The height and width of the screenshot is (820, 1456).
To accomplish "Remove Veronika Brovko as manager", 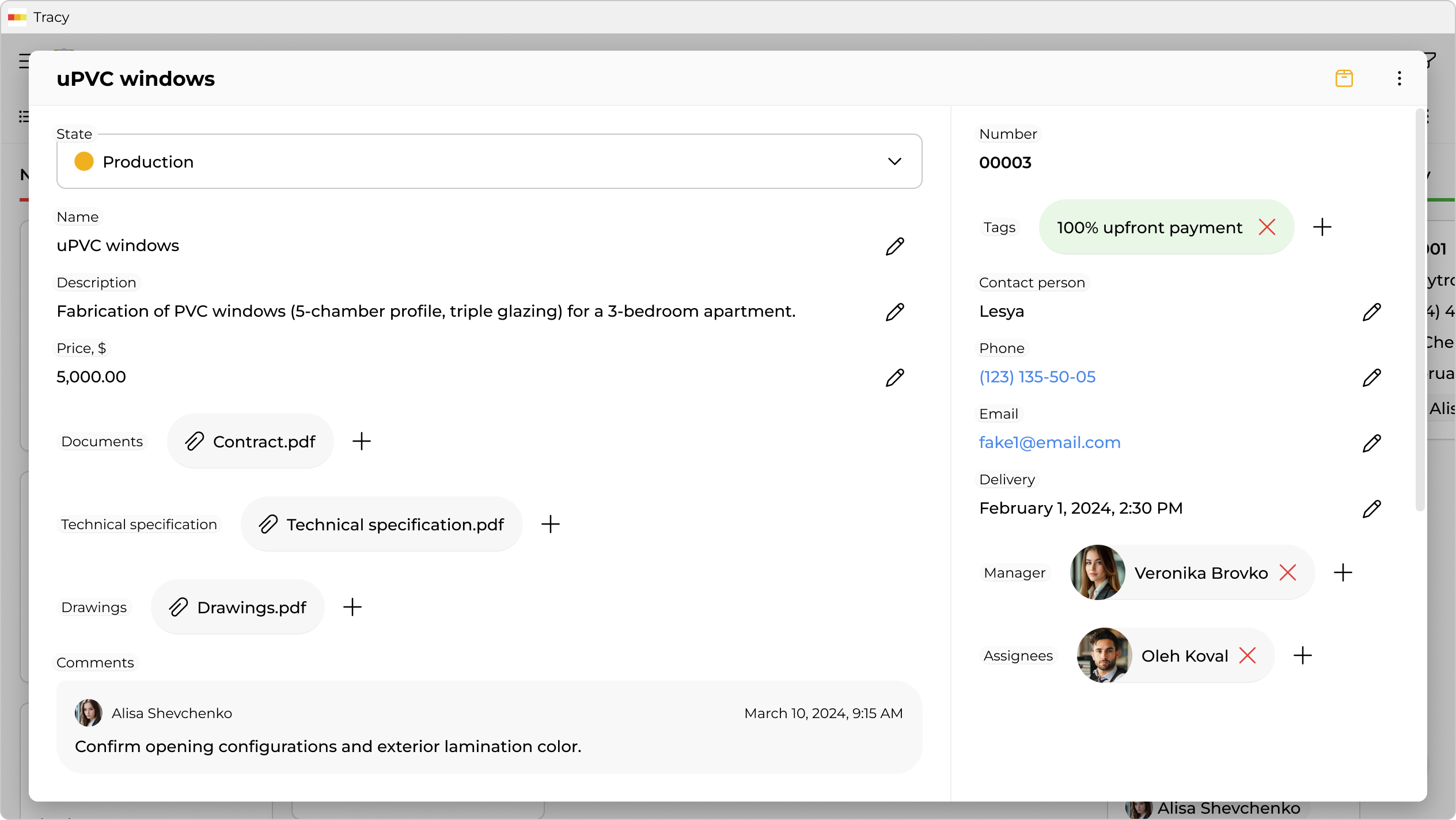I will coord(1287,573).
